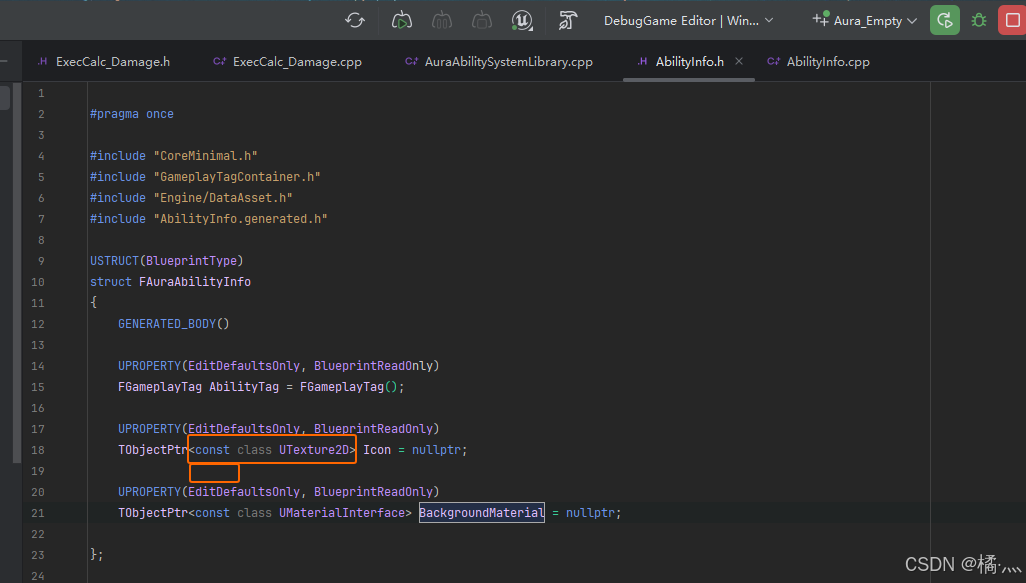The image size is (1026, 583).
Task: Click the refresh/sync toolbar icon
Action: [355, 20]
